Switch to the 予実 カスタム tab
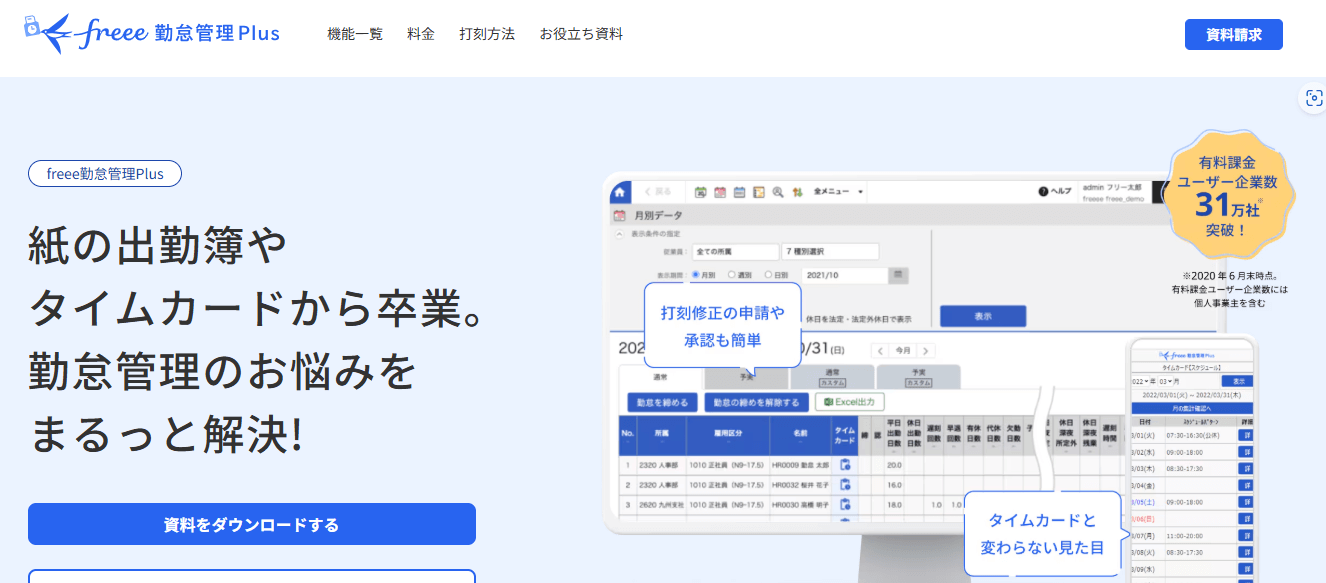1326x583 pixels. [x=917, y=378]
